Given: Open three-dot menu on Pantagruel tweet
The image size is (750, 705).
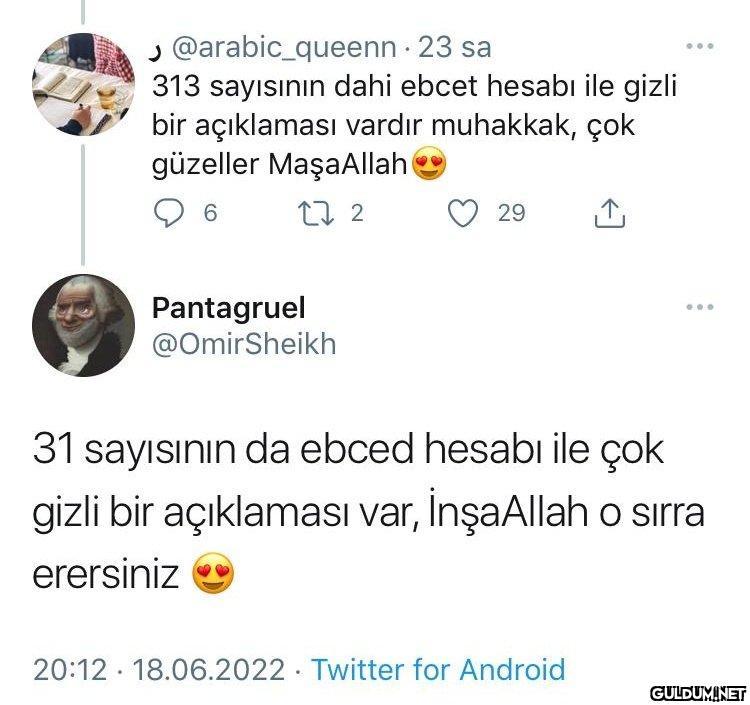Looking at the screenshot, I should [700, 307].
